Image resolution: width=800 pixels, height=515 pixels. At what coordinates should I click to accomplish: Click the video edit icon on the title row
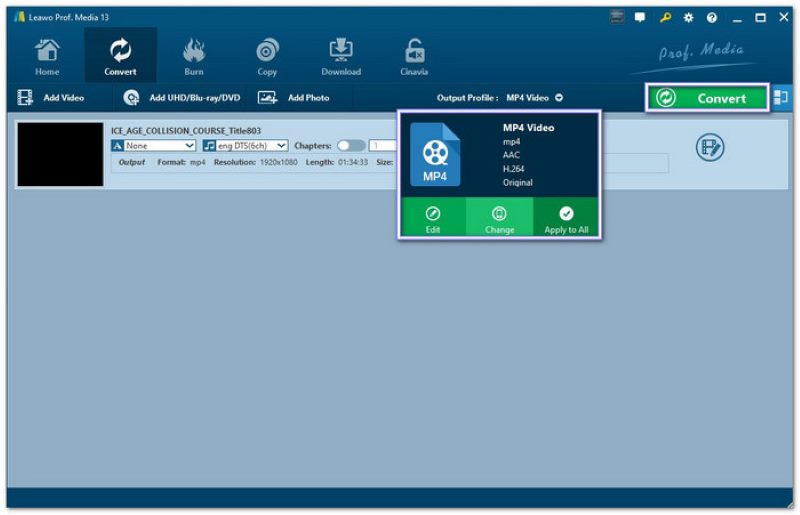(x=710, y=148)
